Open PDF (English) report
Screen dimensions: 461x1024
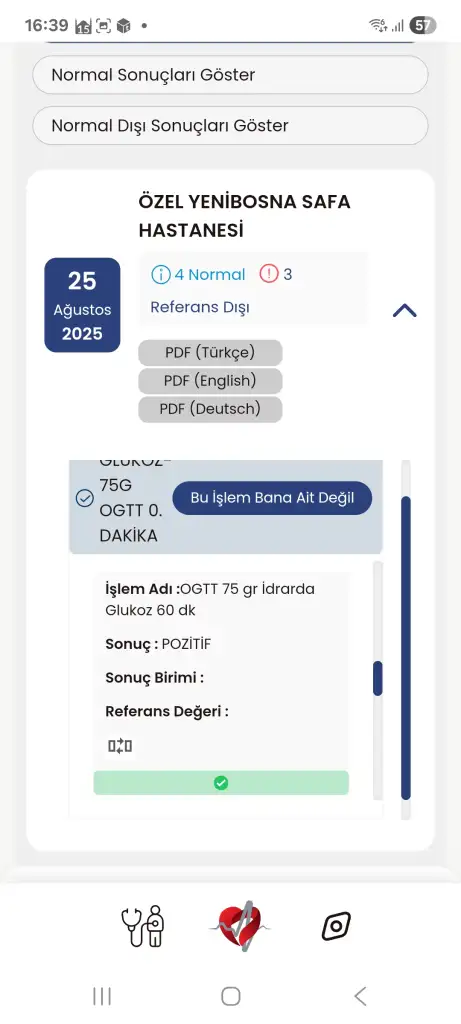210,381
